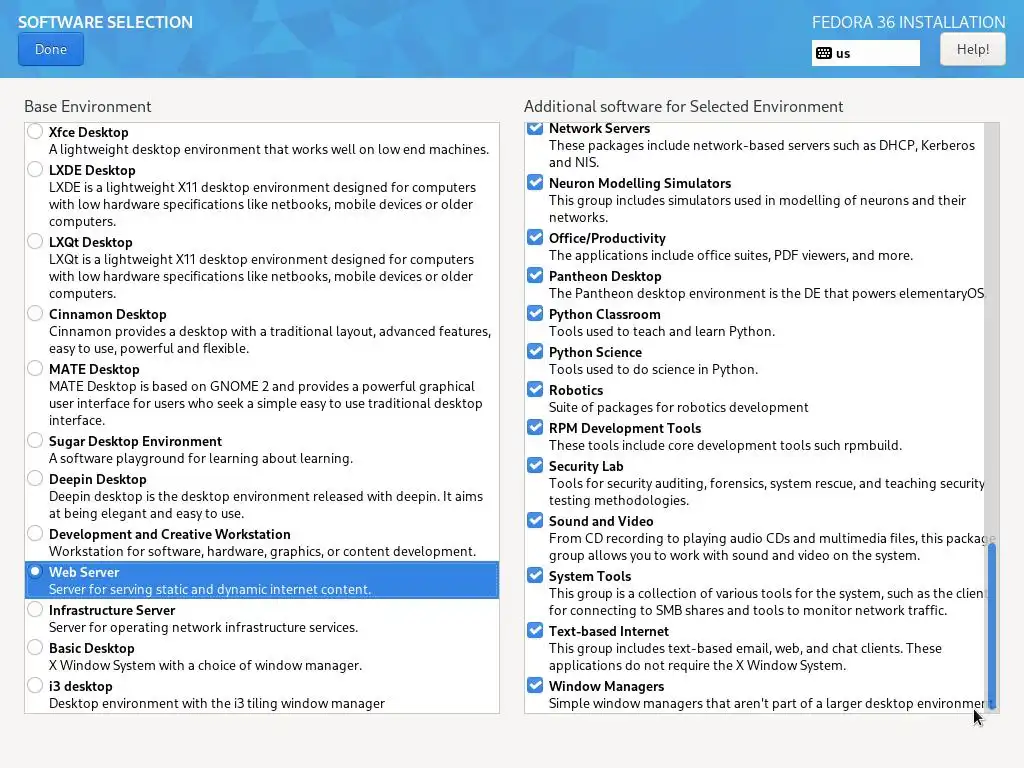Click the additional software list scrollbar thumb
This screenshot has height=768, width=1024.
pyautogui.click(x=991, y=625)
